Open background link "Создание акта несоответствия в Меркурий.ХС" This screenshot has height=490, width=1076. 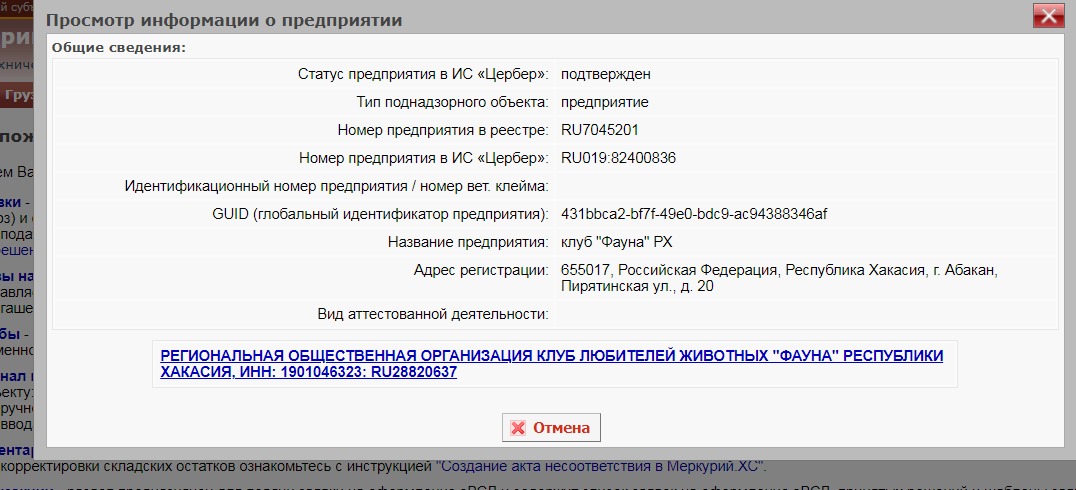pos(599,467)
